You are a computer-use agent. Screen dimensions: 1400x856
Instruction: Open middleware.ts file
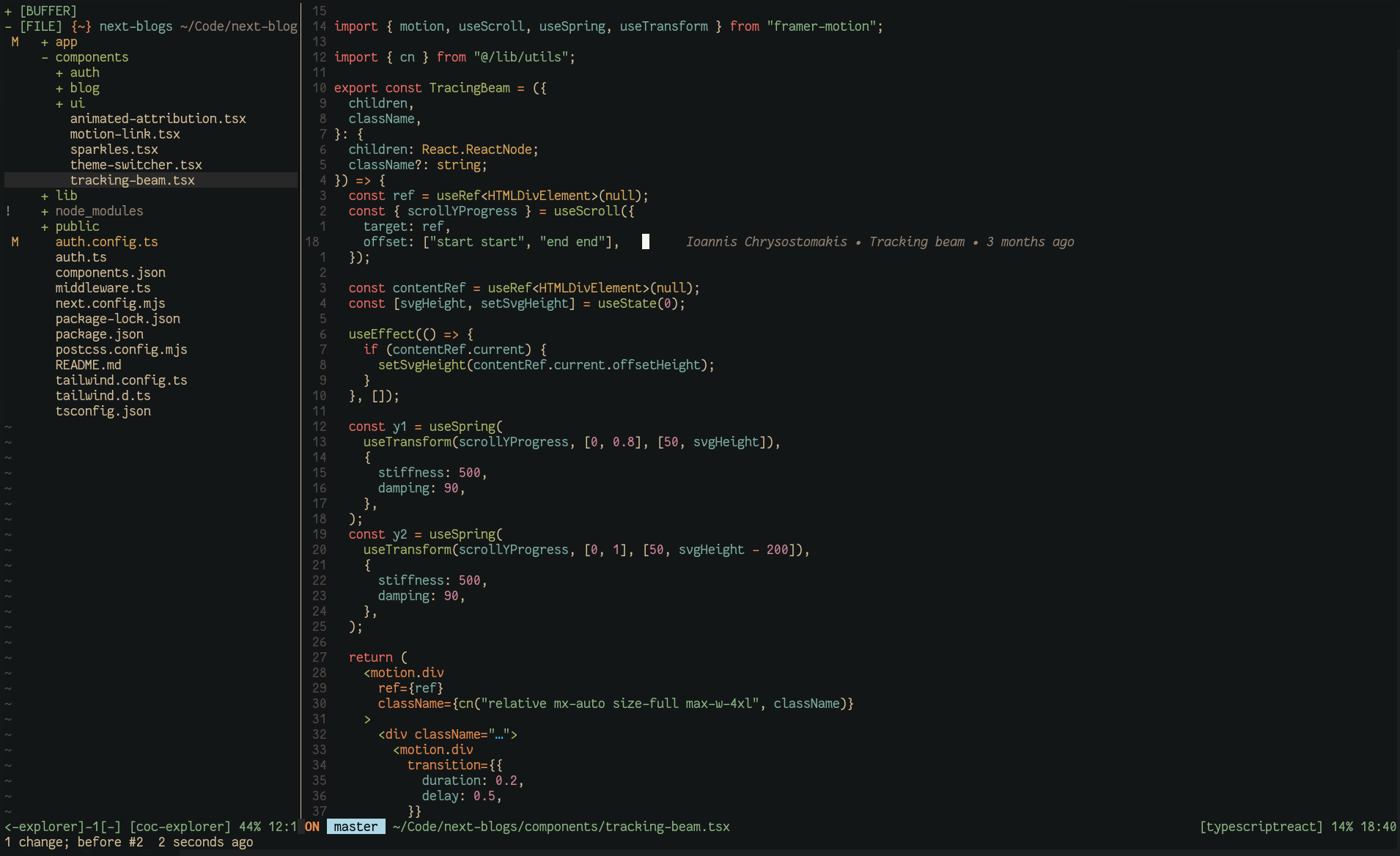103,288
